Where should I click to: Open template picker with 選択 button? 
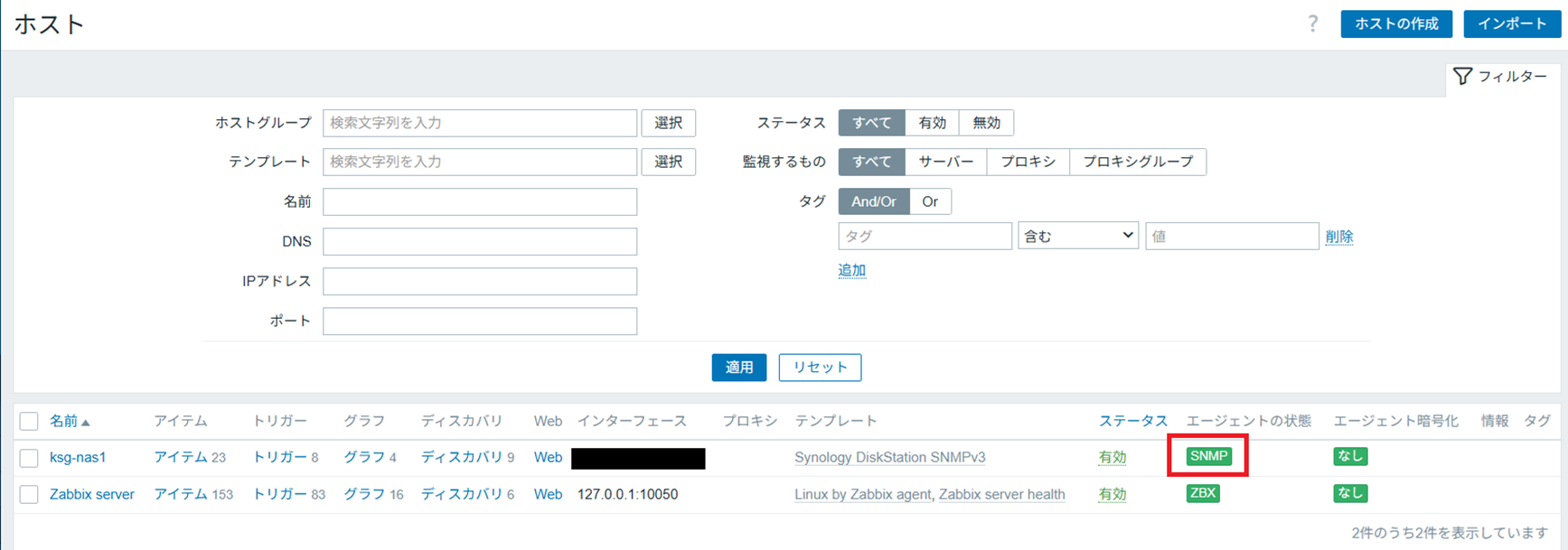tap(668, 162)
